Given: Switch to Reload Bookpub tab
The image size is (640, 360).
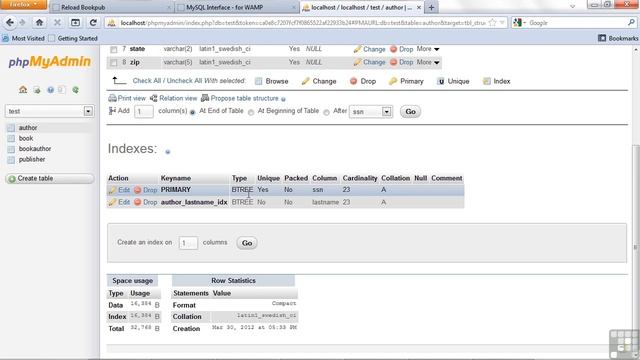Looking at the screenshot, I should 111,7.
